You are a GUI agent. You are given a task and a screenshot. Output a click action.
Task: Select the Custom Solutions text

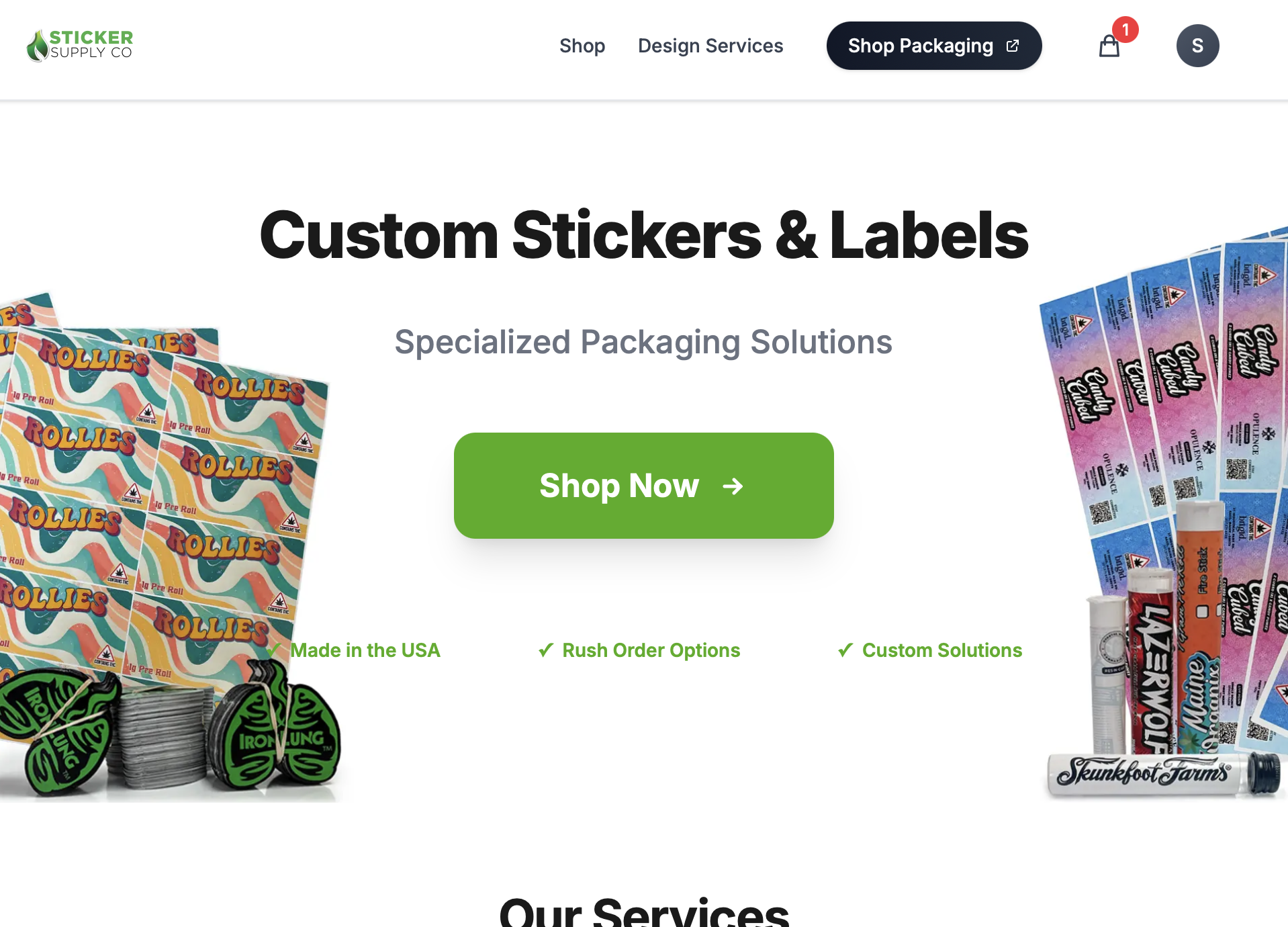tap(942, 650)
